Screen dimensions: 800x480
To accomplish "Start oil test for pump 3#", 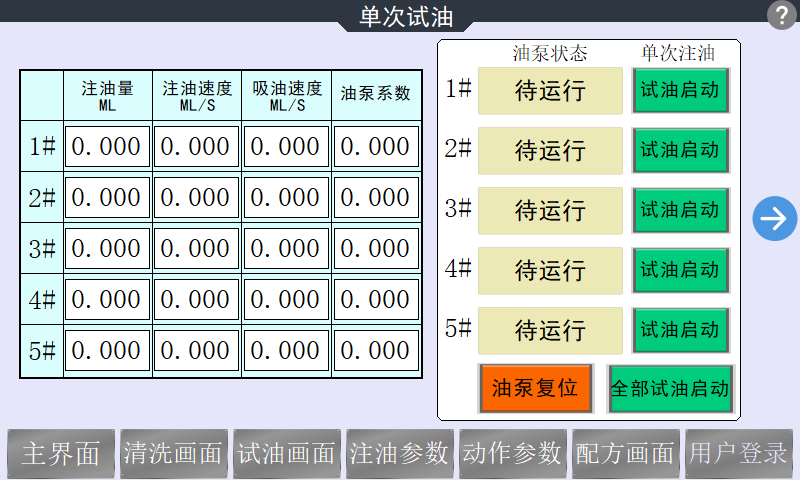I will click(x=680, y=210).
